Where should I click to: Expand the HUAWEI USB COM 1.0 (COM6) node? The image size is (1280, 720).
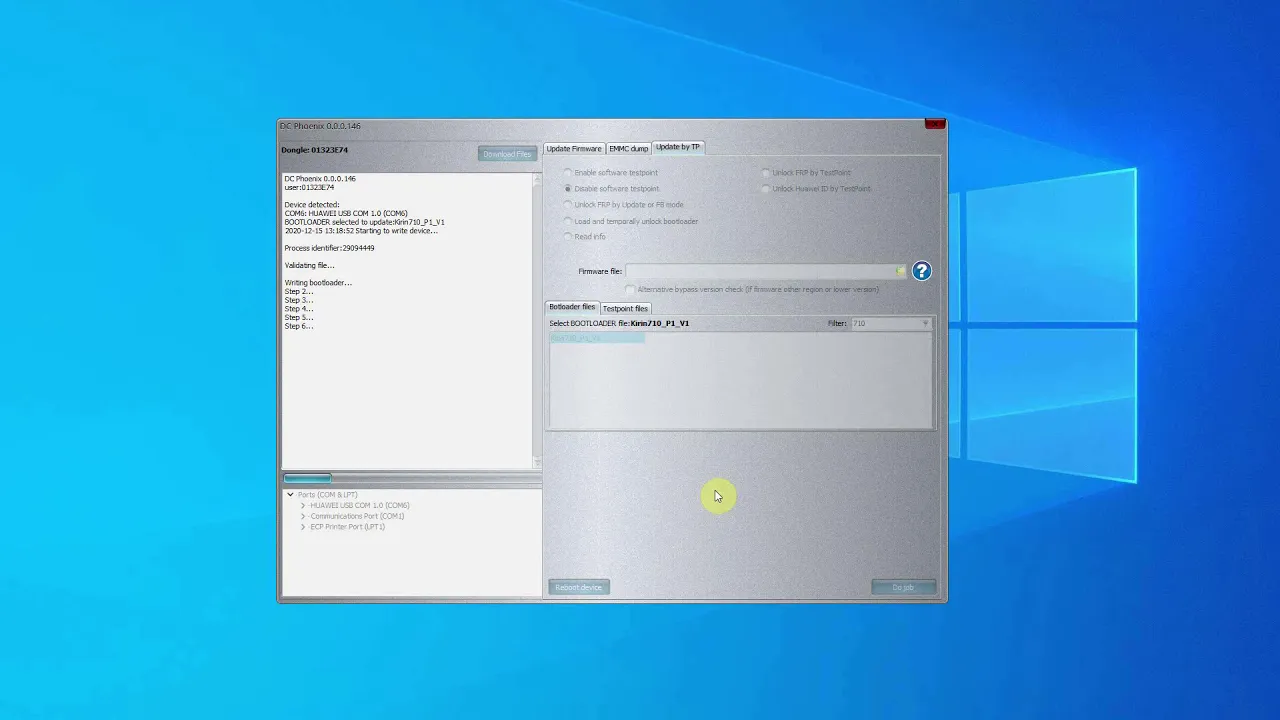pyautogui.click(x=303, y=506)
